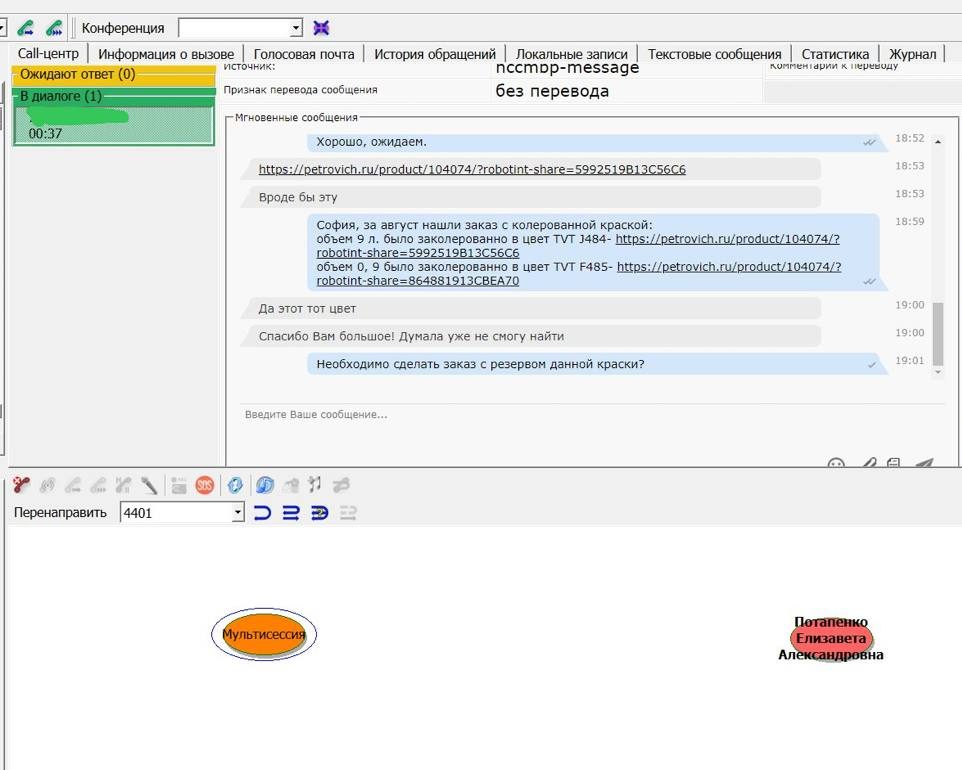Click the first blue redirect arrow icon
This screenshot has height=770, width=962.
(263, 513)
